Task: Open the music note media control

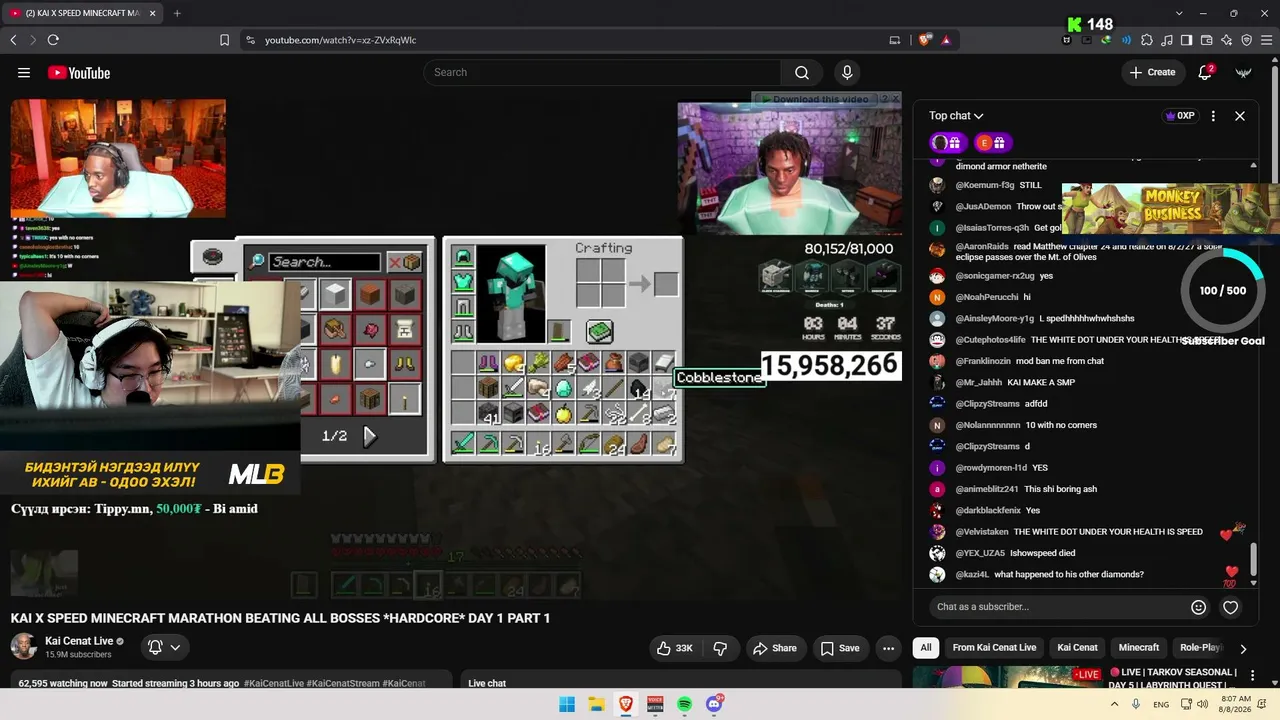Action: [1167, 40]
